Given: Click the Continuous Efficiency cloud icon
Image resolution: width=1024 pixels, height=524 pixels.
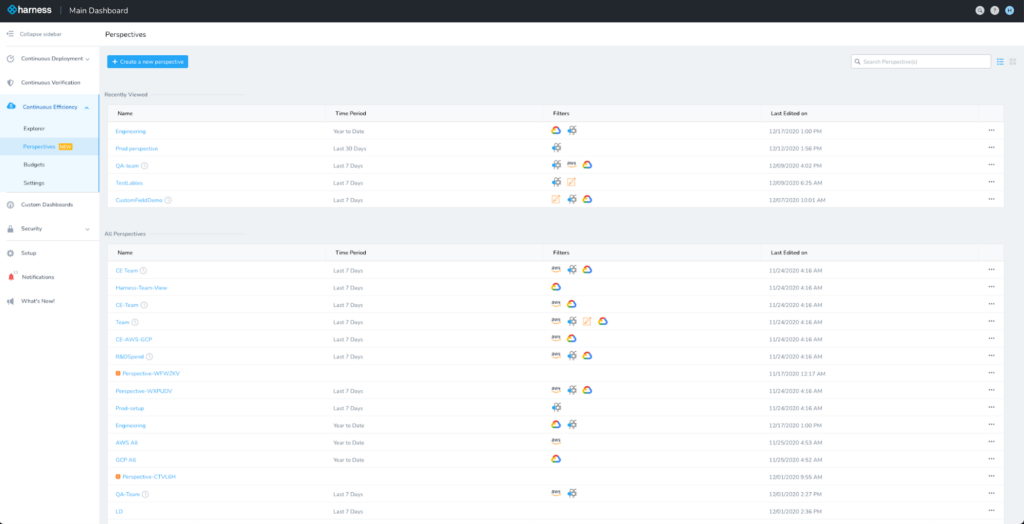Looking at the screenshot, I should (x=11, y=106).
